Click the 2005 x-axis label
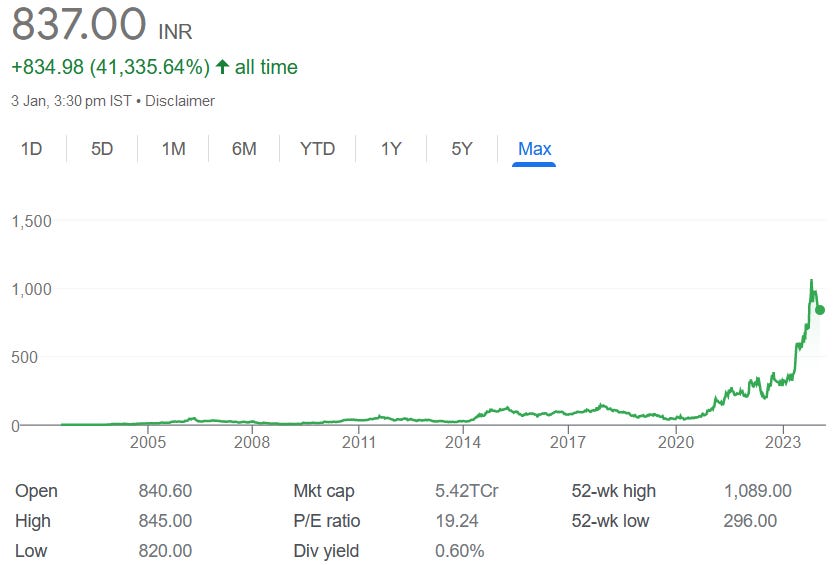 tap(148, 442)
